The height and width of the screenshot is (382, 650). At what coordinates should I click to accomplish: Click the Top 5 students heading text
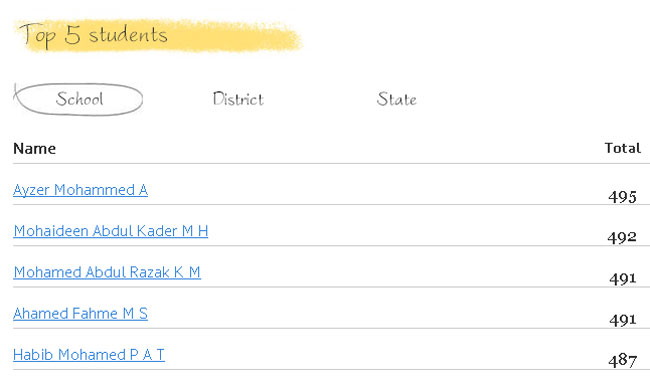[x=93, y=35]
